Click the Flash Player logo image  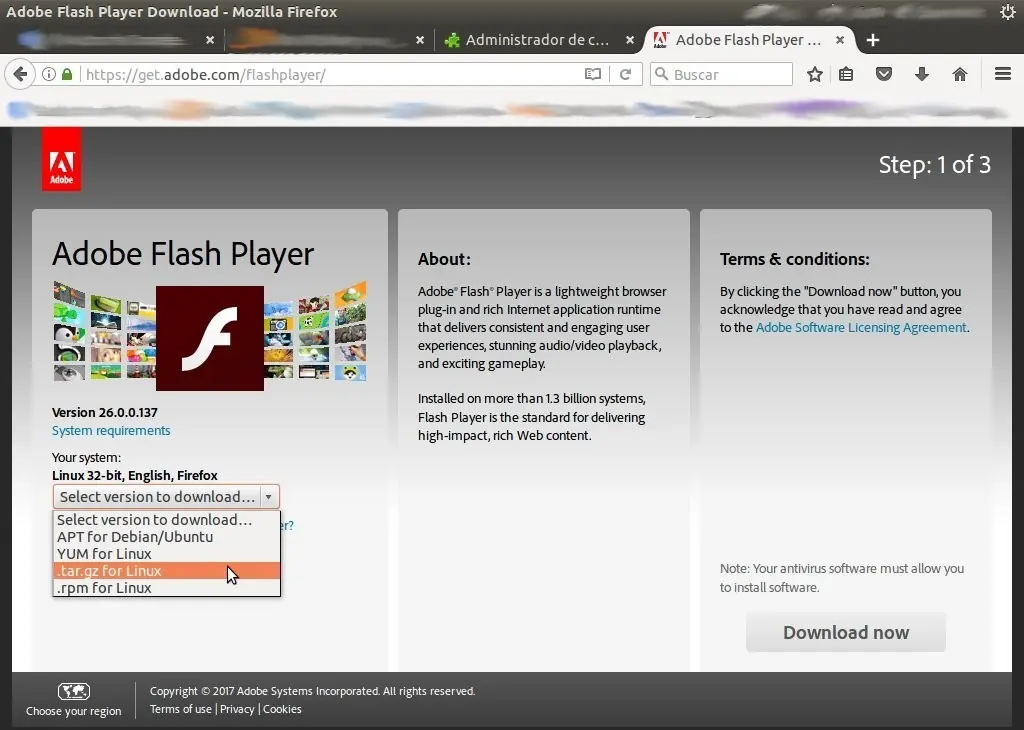coord(210,338)
